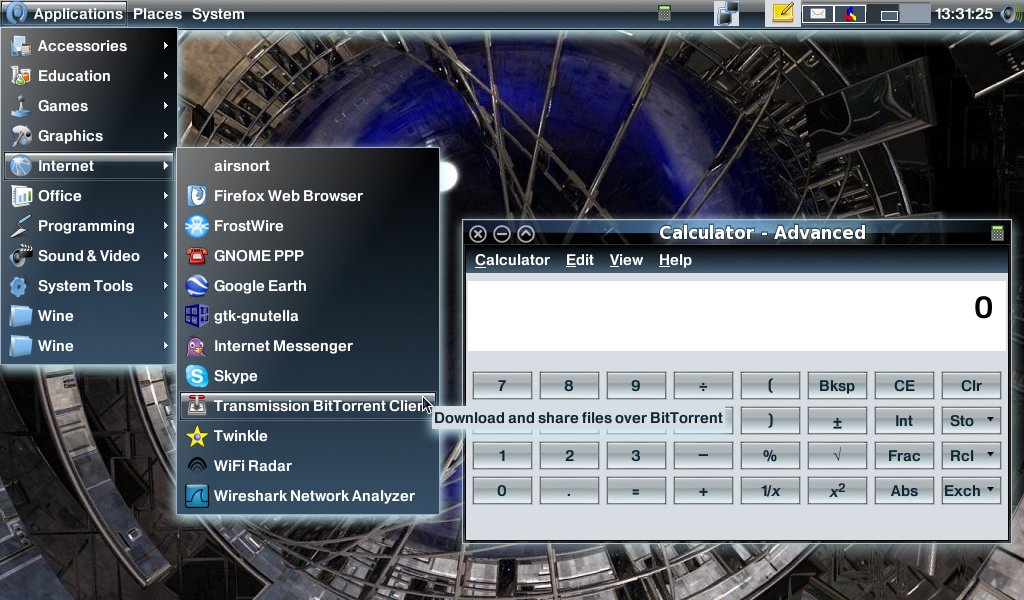
Task: Click the sticky note icon in top panel
Action: coord(782,13)
